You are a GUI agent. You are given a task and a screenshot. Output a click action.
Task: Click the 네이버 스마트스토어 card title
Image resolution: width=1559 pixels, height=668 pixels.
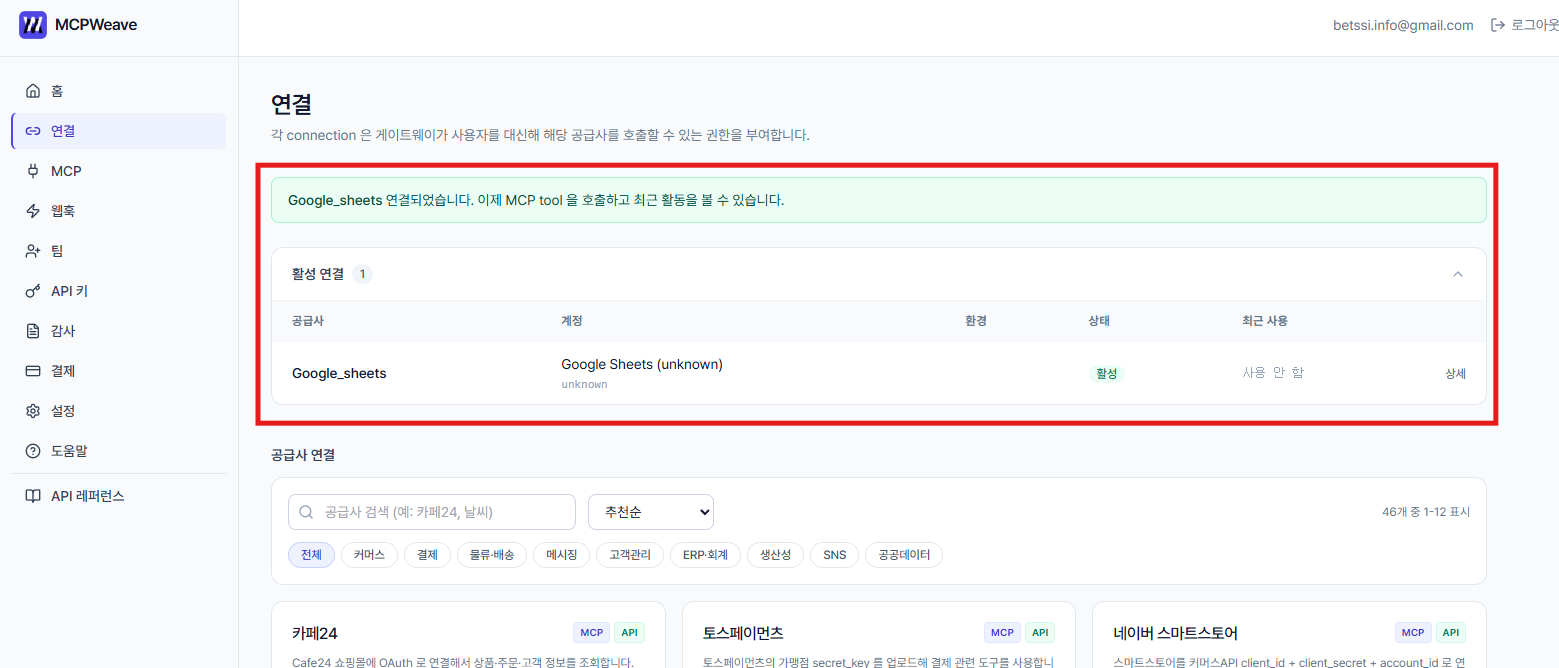pyautogui.click(x=1175, y=633)
